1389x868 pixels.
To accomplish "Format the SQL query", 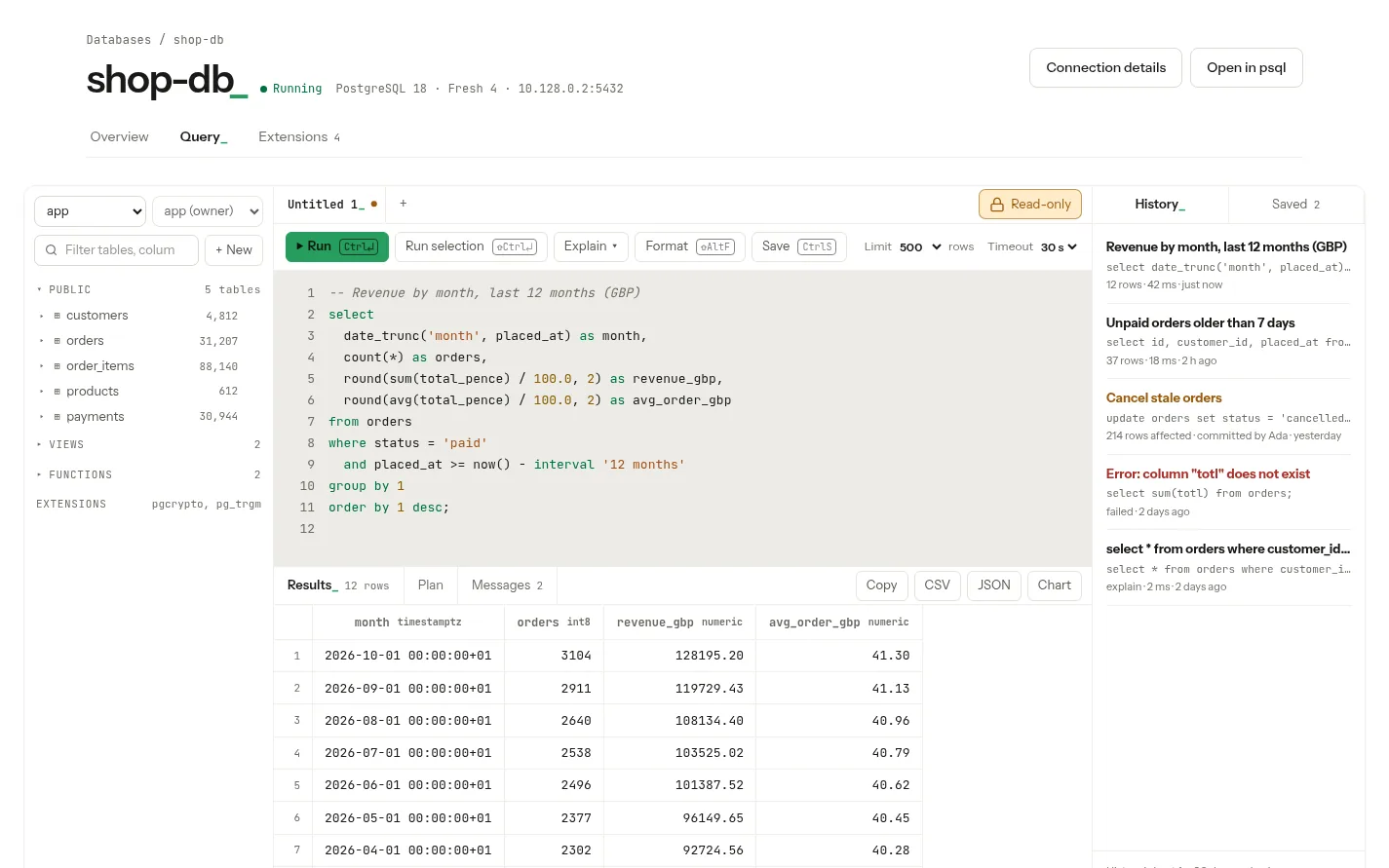I will (690, 246).
